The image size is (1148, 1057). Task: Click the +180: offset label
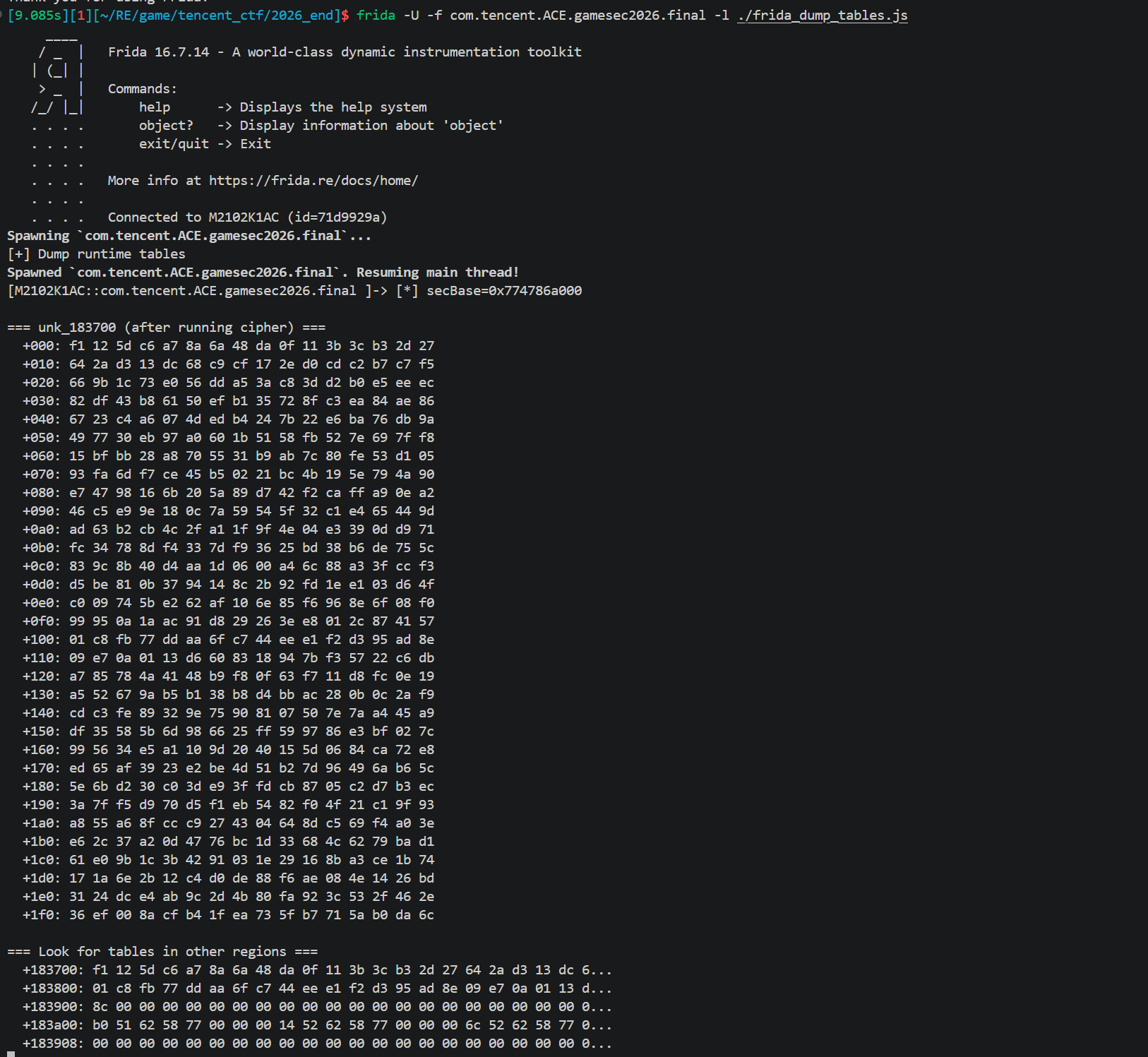42,787
